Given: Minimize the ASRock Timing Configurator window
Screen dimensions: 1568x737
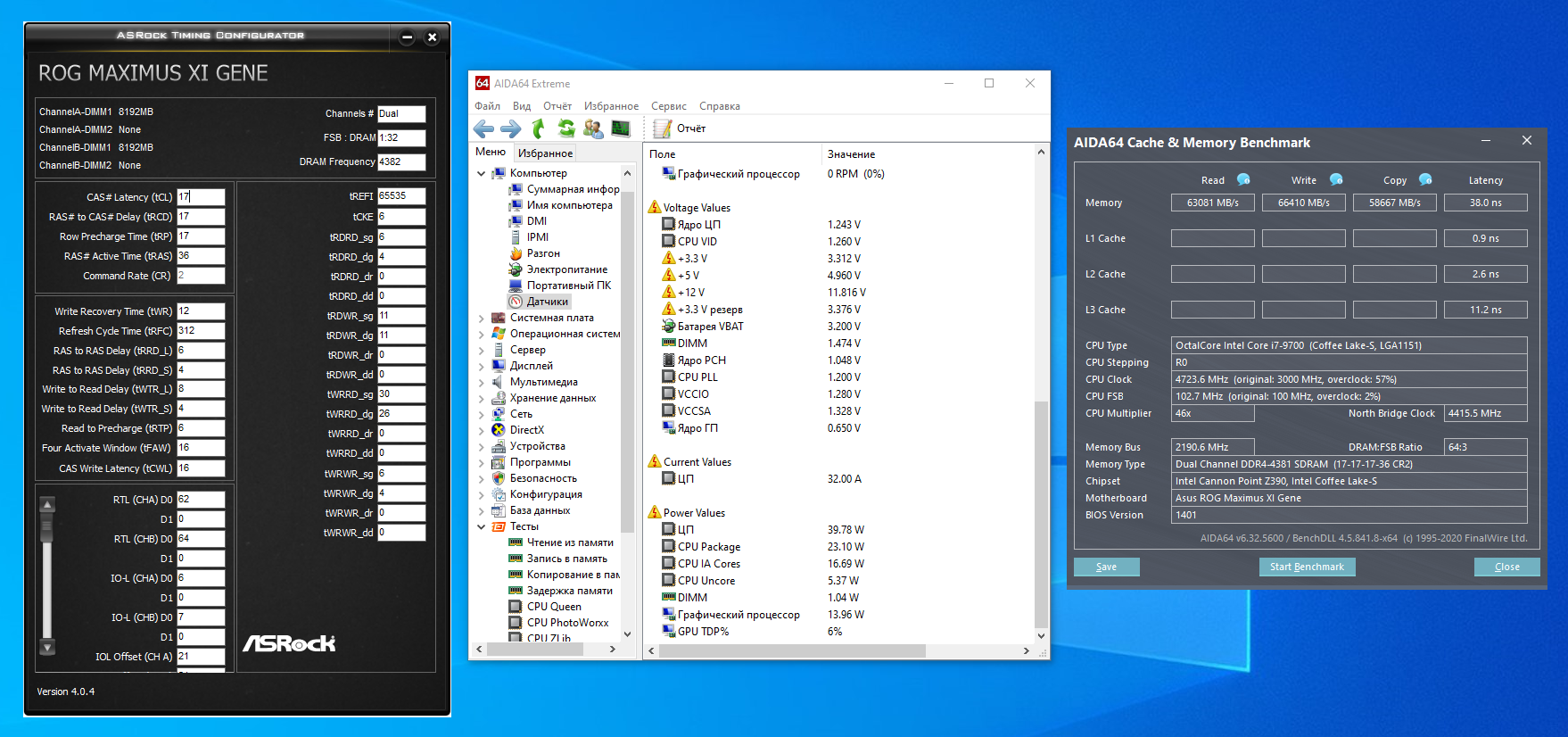Looking at the screenshot, I should click(x=408, y=37).
